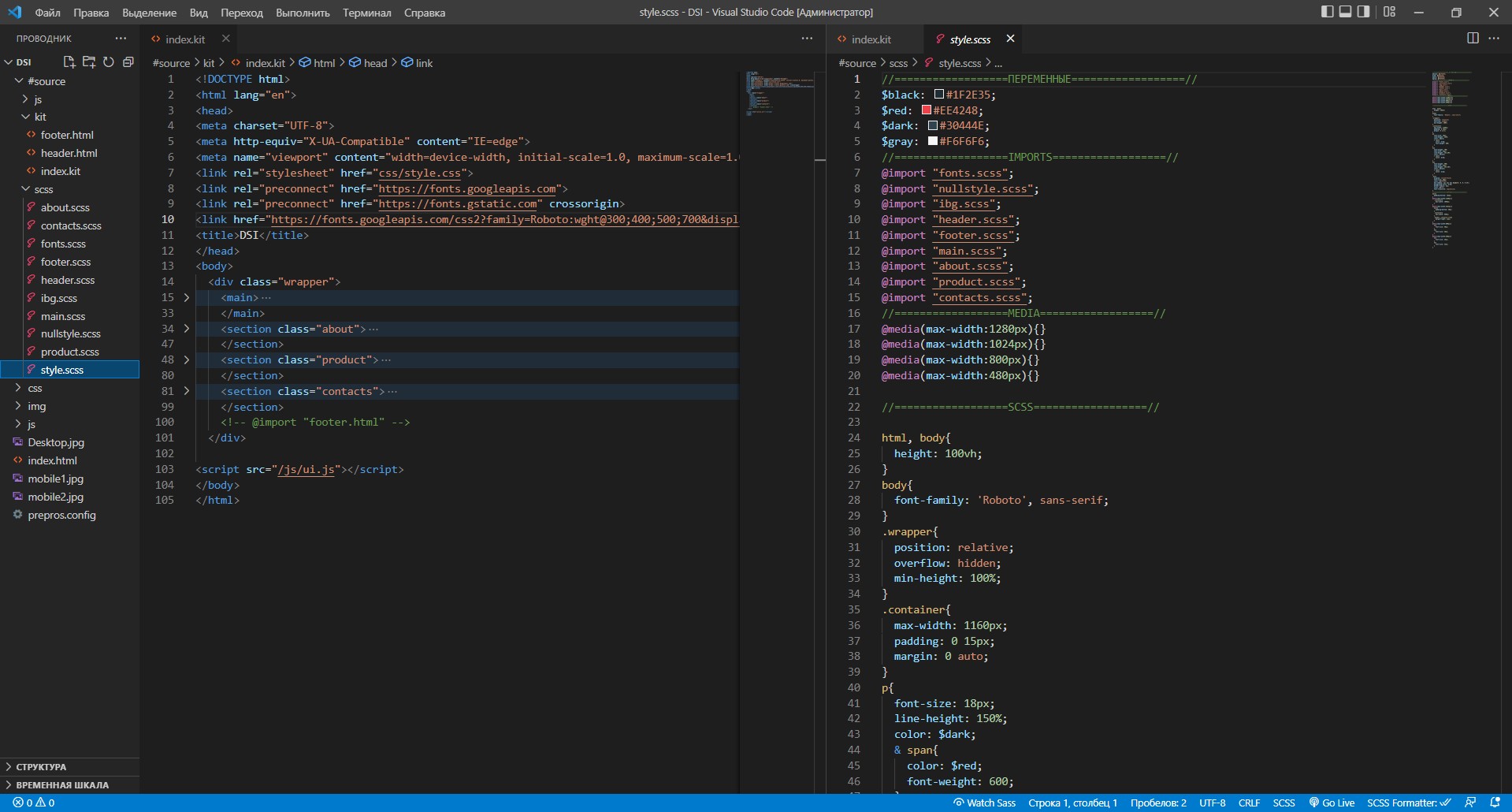Launch Go Live server
This screenshot has height=812, width=1512.
click(x=1332, y=803)
